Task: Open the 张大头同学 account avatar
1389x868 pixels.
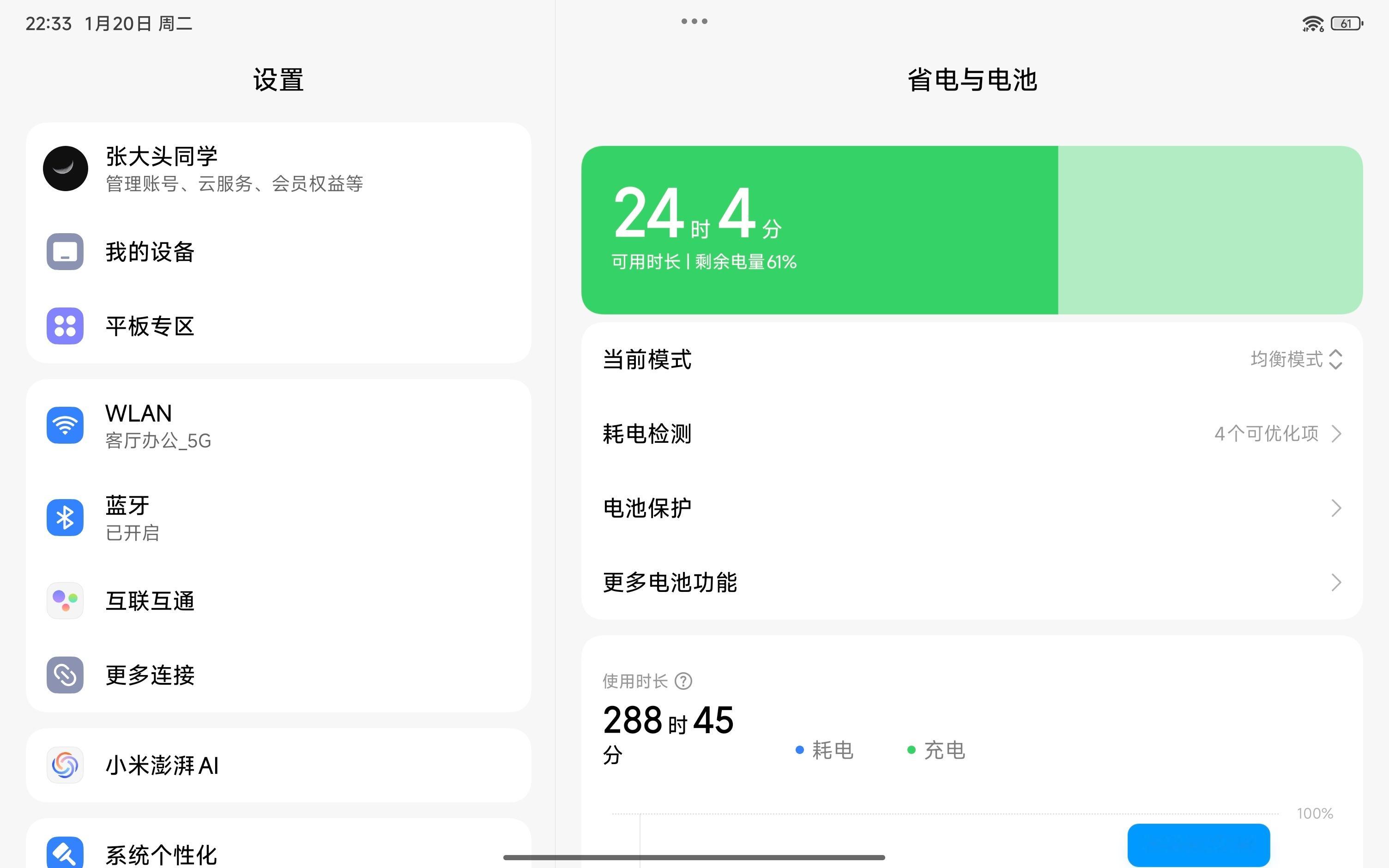Action: pos(66,168)
